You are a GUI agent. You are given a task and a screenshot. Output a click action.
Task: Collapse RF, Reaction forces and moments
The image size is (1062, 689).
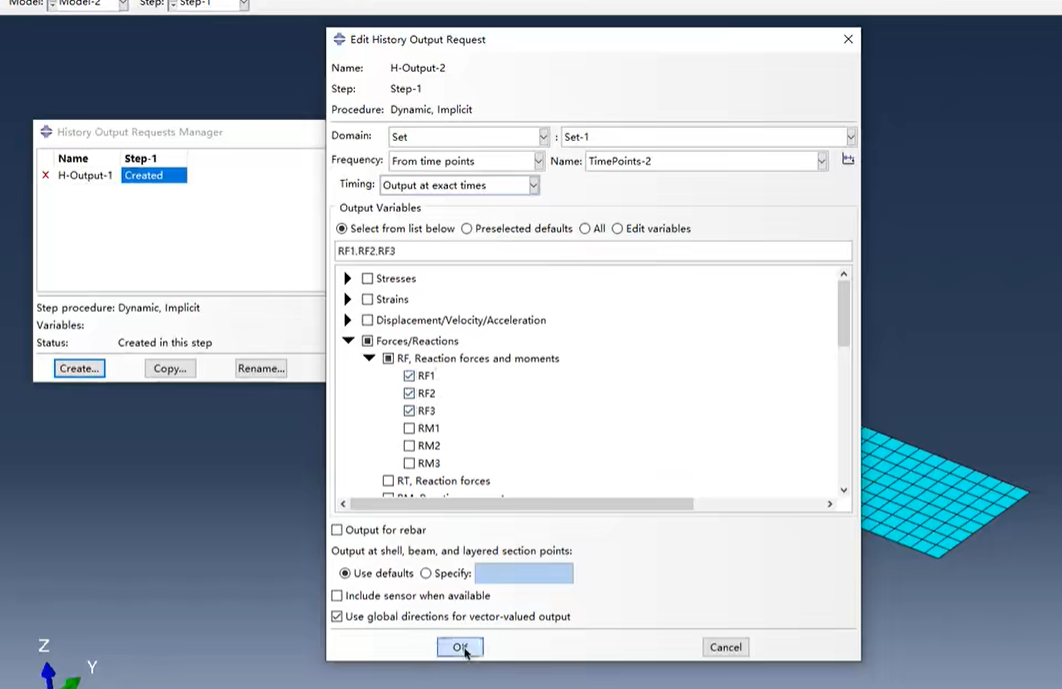(x=369, y=358)
